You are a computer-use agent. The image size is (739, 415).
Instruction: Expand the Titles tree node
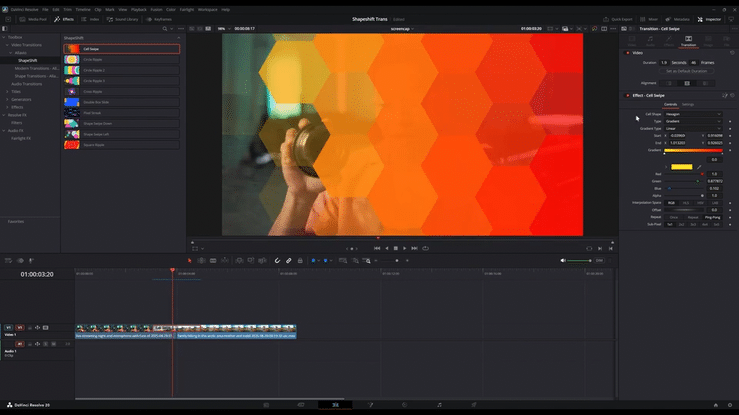tap(7, 92)
